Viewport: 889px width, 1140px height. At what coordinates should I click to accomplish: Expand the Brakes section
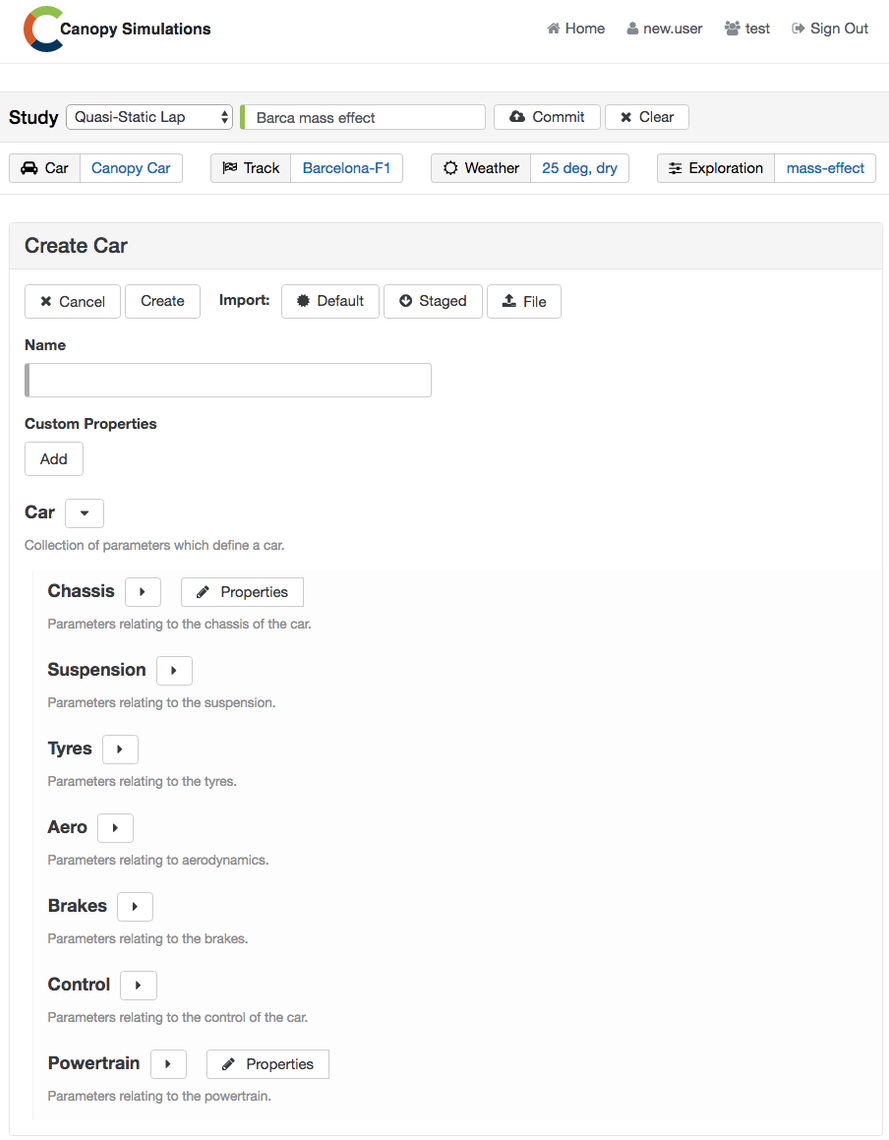[x=135, y=907]
